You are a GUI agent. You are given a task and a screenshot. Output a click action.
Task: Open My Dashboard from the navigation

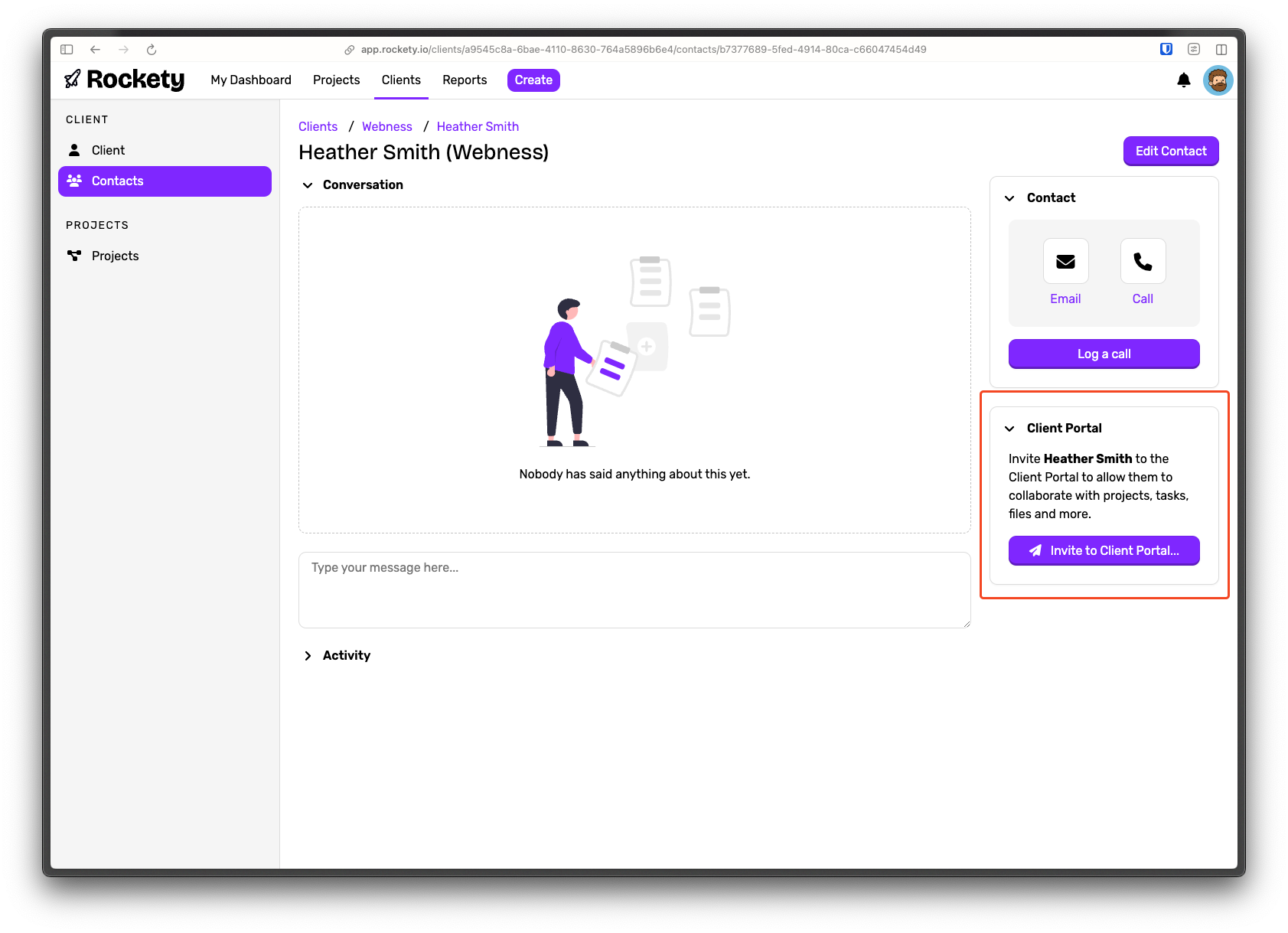point(250,80)
